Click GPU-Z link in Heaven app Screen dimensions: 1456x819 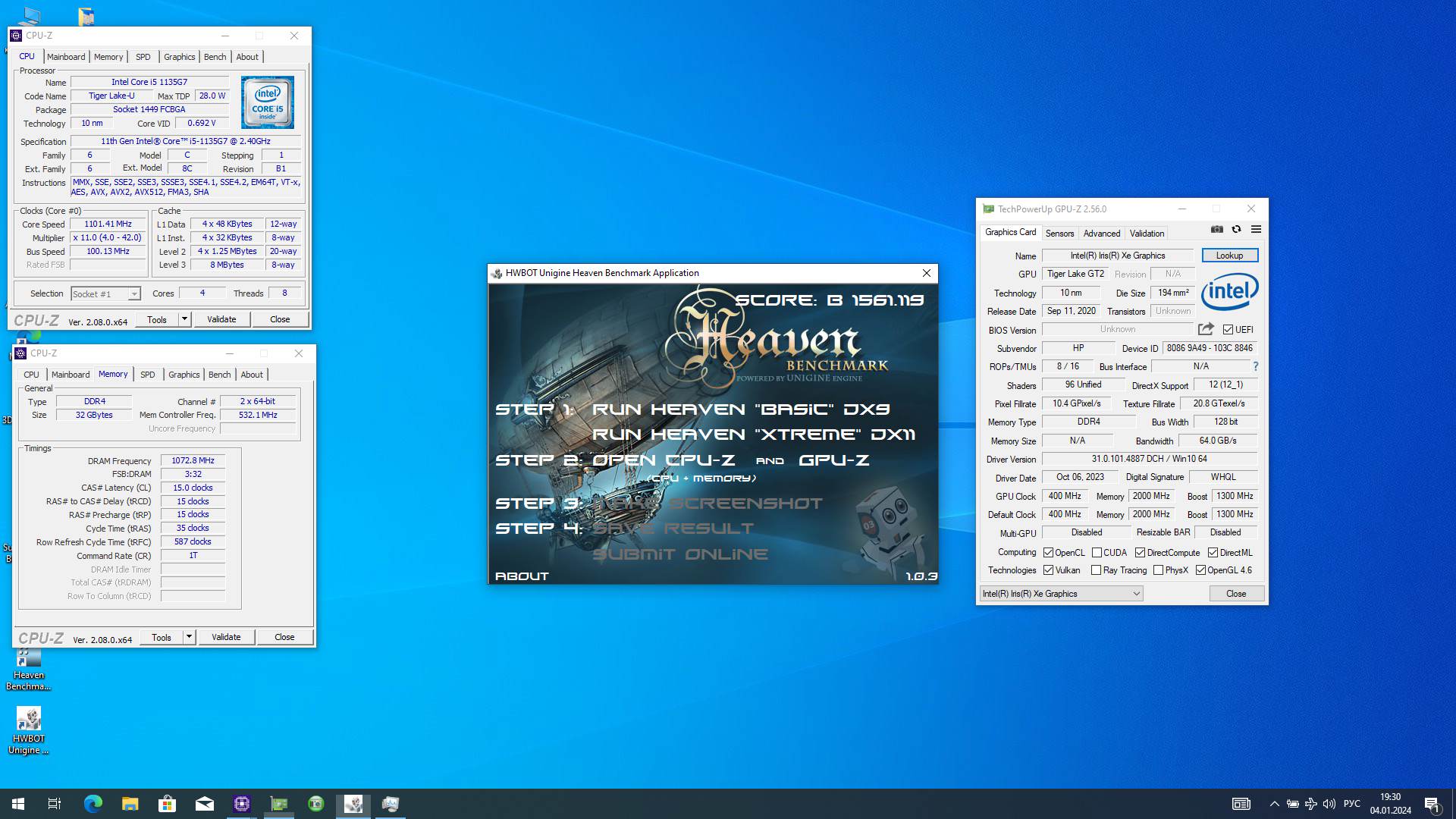tap(833, 460)
